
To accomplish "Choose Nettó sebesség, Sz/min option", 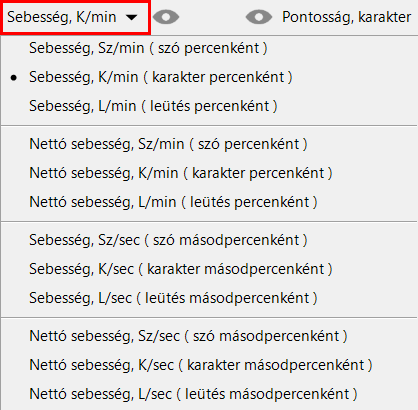I will [209, 144].
